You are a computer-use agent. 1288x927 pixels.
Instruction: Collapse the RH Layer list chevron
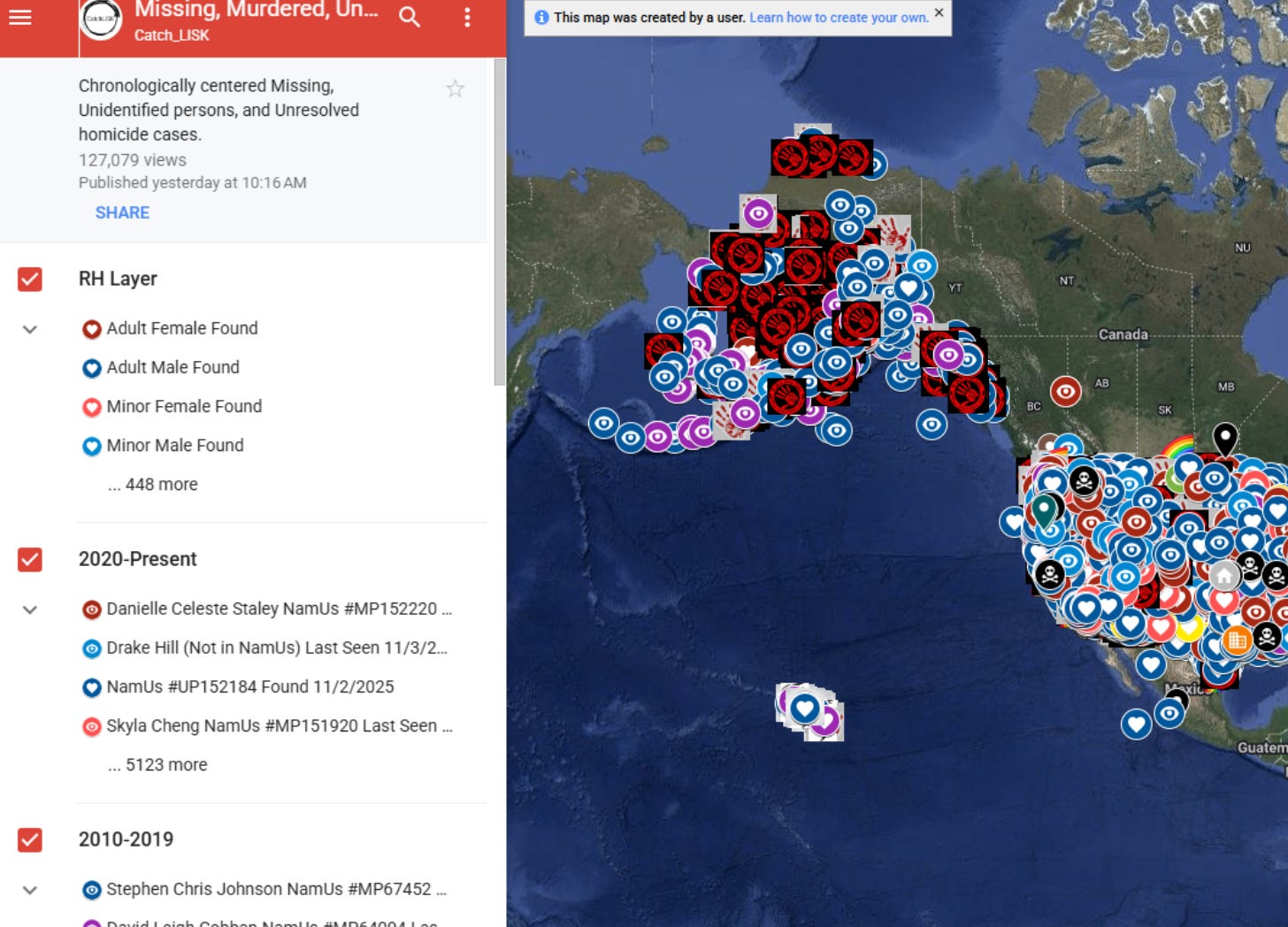[30, 330]
